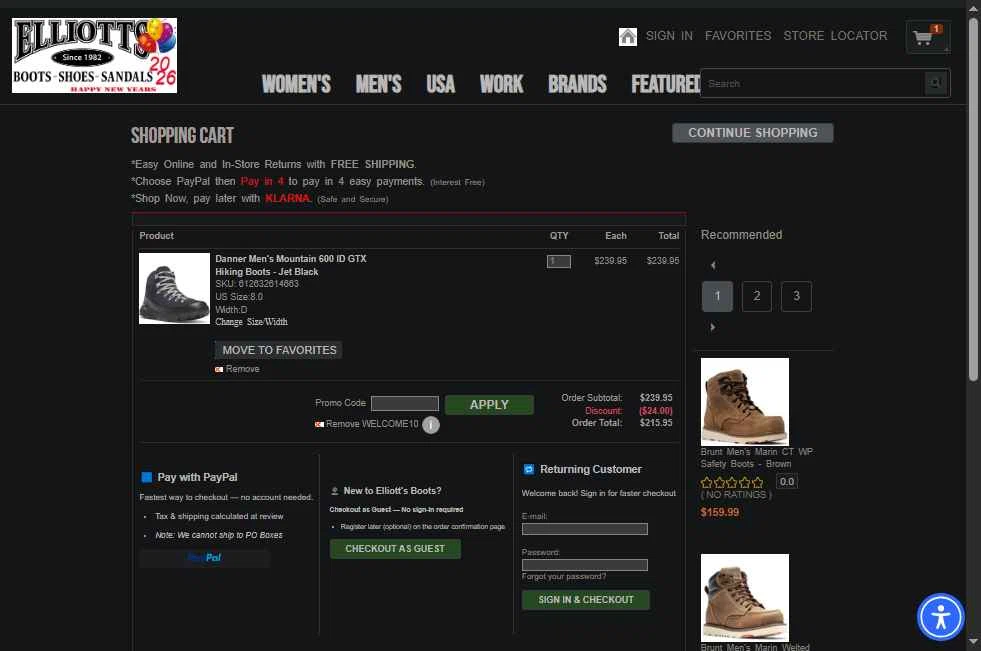Click Danner Men's Mountain 600 product title
Image resolution: width=981 pixels, height=651 pixels.
click(x=291, y=265)
